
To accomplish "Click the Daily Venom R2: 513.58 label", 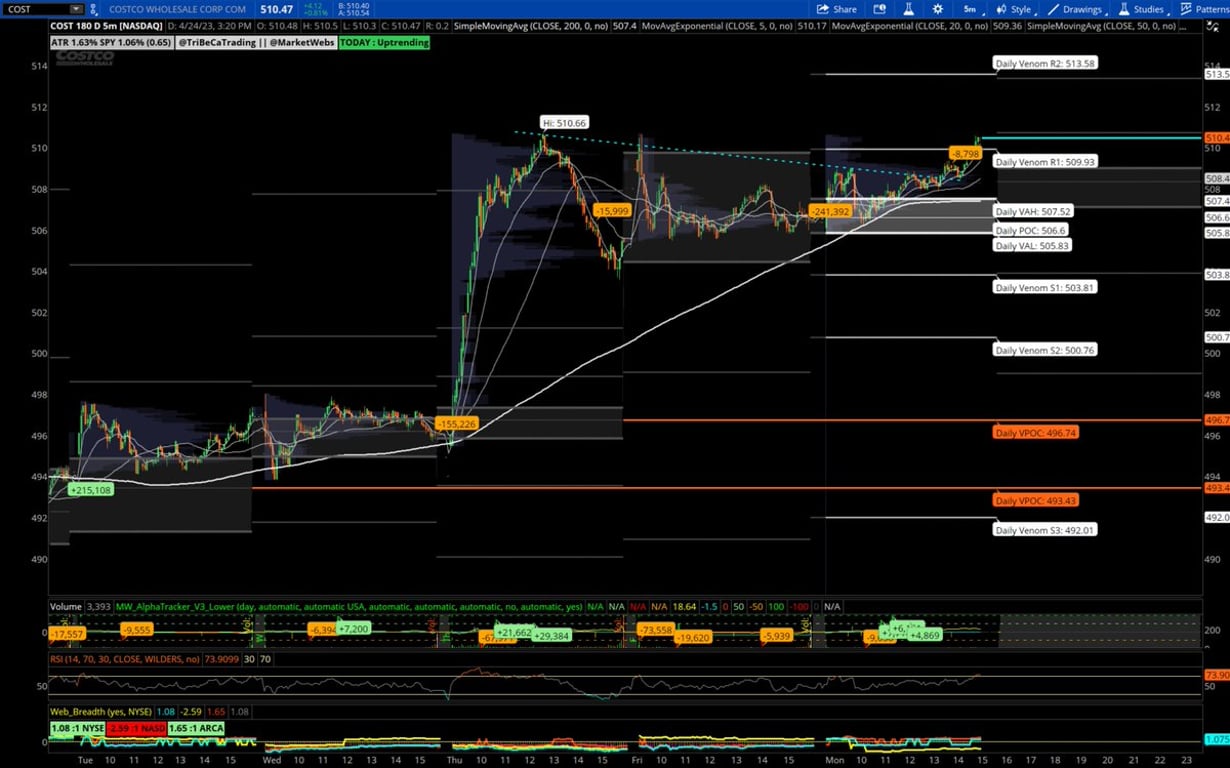I will [x=1046, y=63].
